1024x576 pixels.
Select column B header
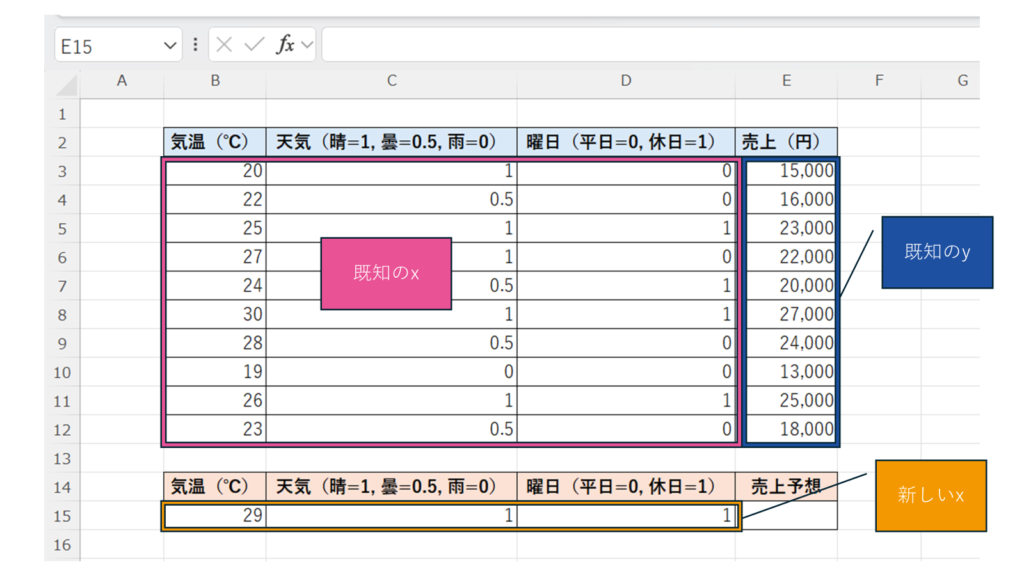point(215,81)
